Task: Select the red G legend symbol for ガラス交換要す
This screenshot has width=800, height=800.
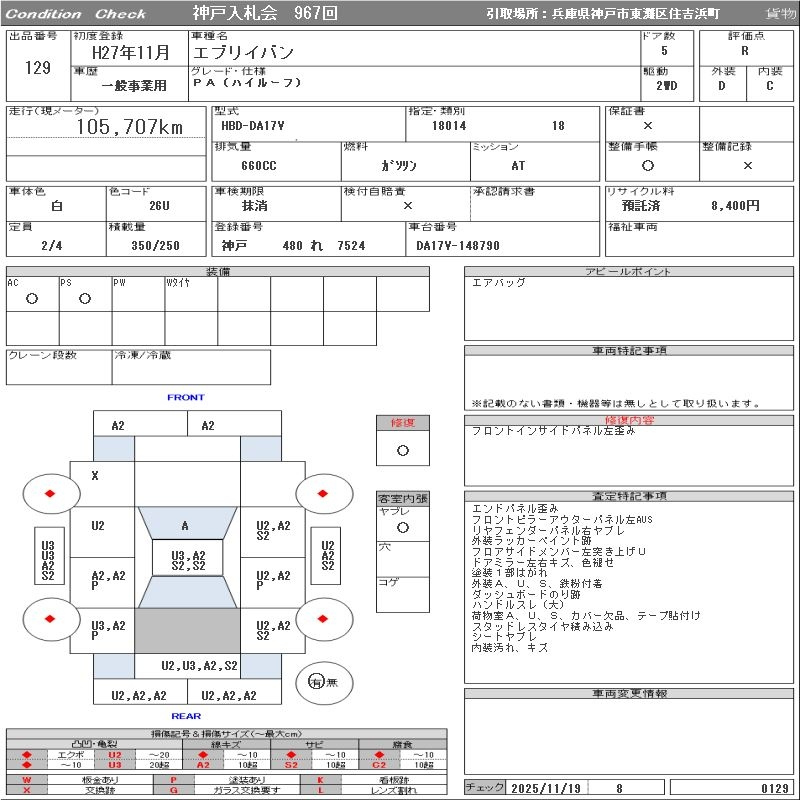Action: click(172, 790)
